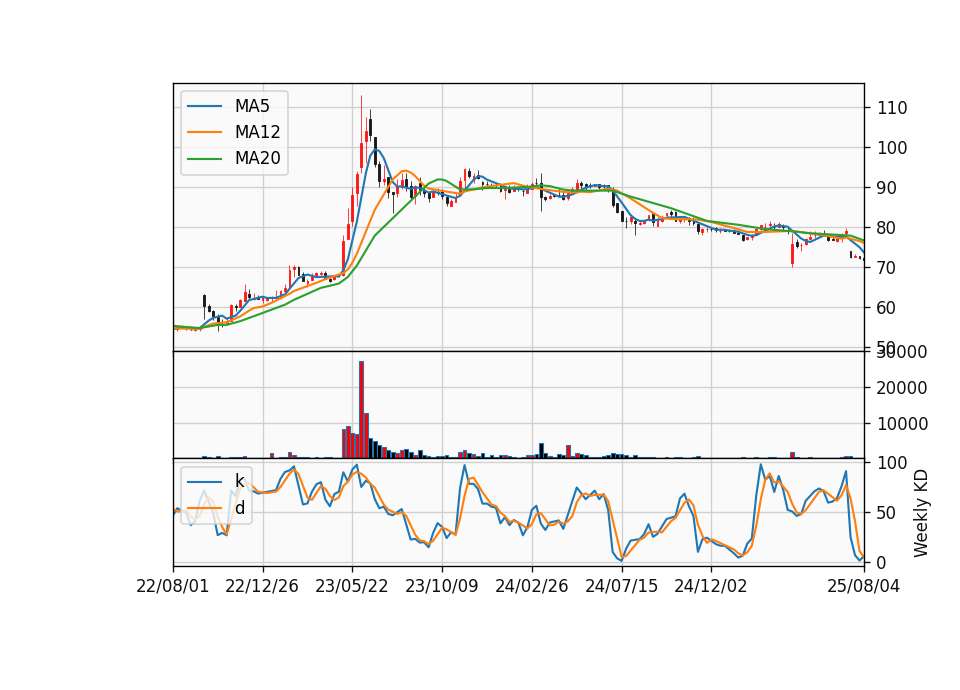Click the MA5 legend label

[x=252, y=106]
